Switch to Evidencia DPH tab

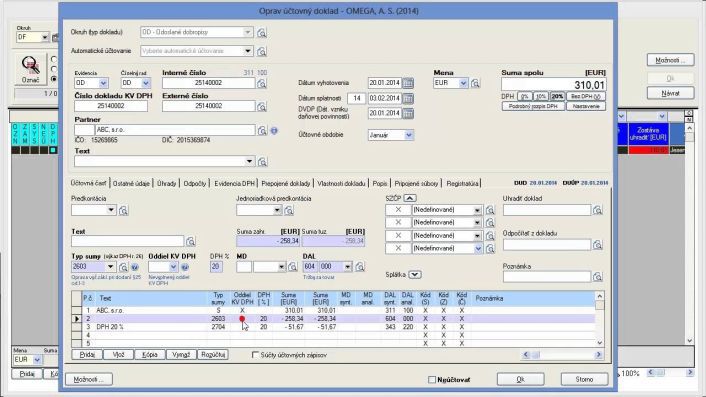click(x=234, y=184)
